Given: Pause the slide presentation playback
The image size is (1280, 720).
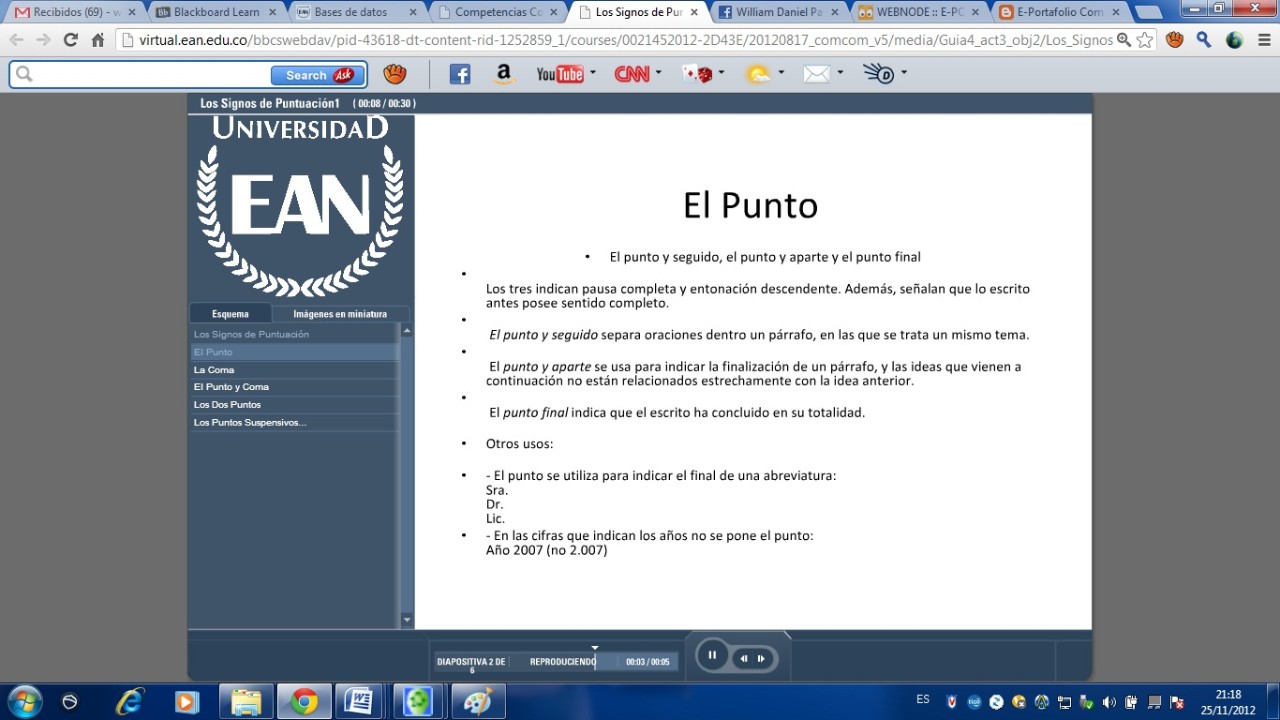Looking at the screenshot, I should pyautogui.click(x=712, y=656).
